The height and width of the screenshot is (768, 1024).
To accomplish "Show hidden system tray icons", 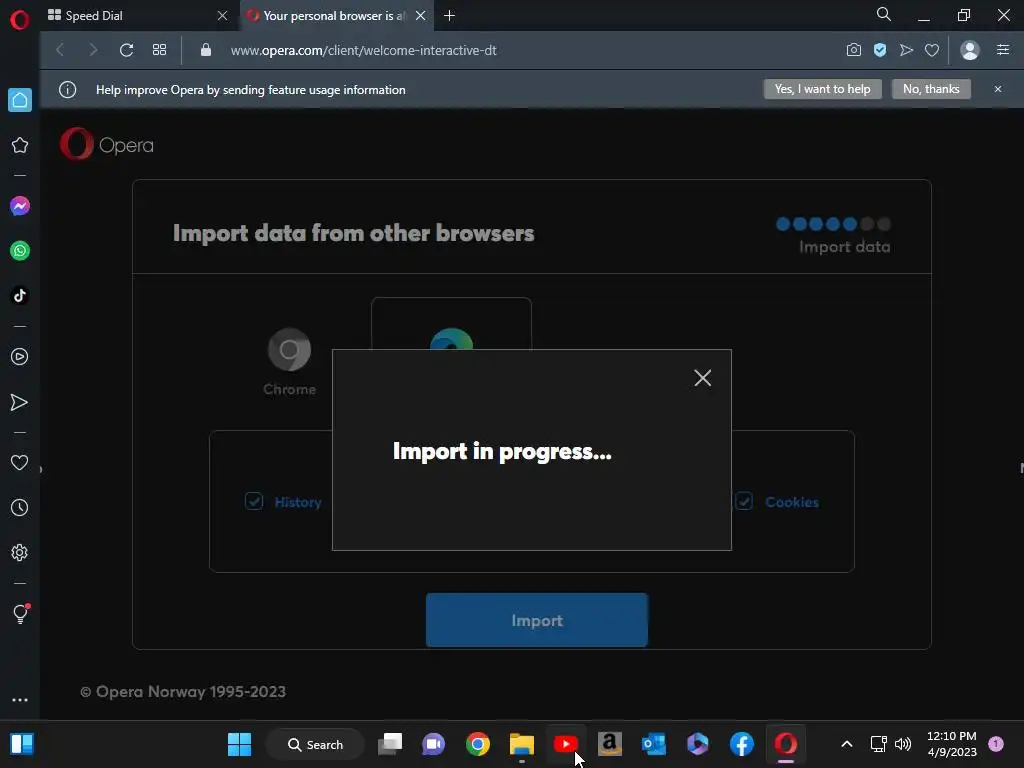I will click(846, 744).
